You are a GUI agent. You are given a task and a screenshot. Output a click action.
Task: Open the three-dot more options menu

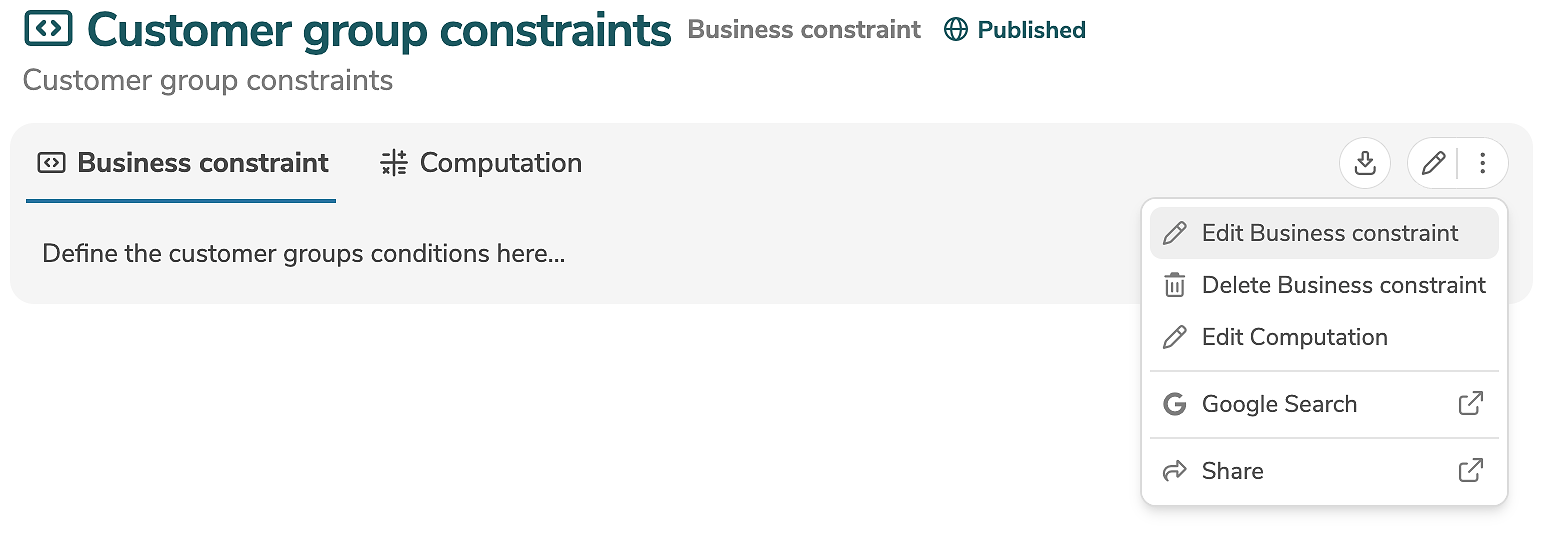[1483, 163]
